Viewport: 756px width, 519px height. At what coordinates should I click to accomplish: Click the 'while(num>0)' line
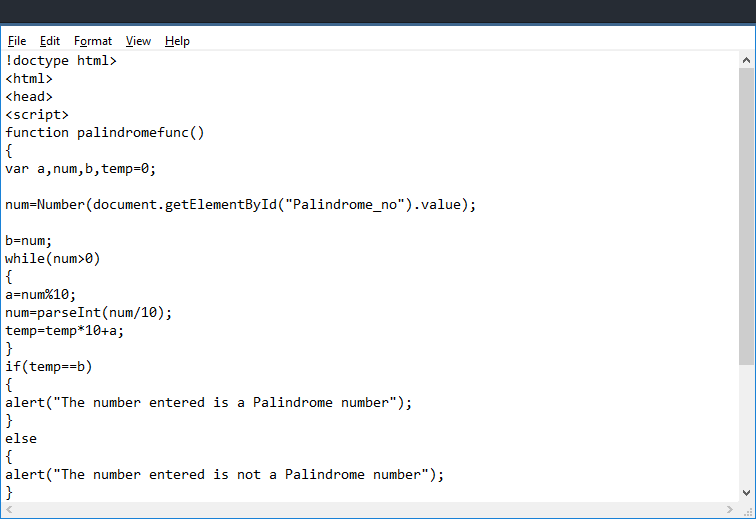point(53,259)
